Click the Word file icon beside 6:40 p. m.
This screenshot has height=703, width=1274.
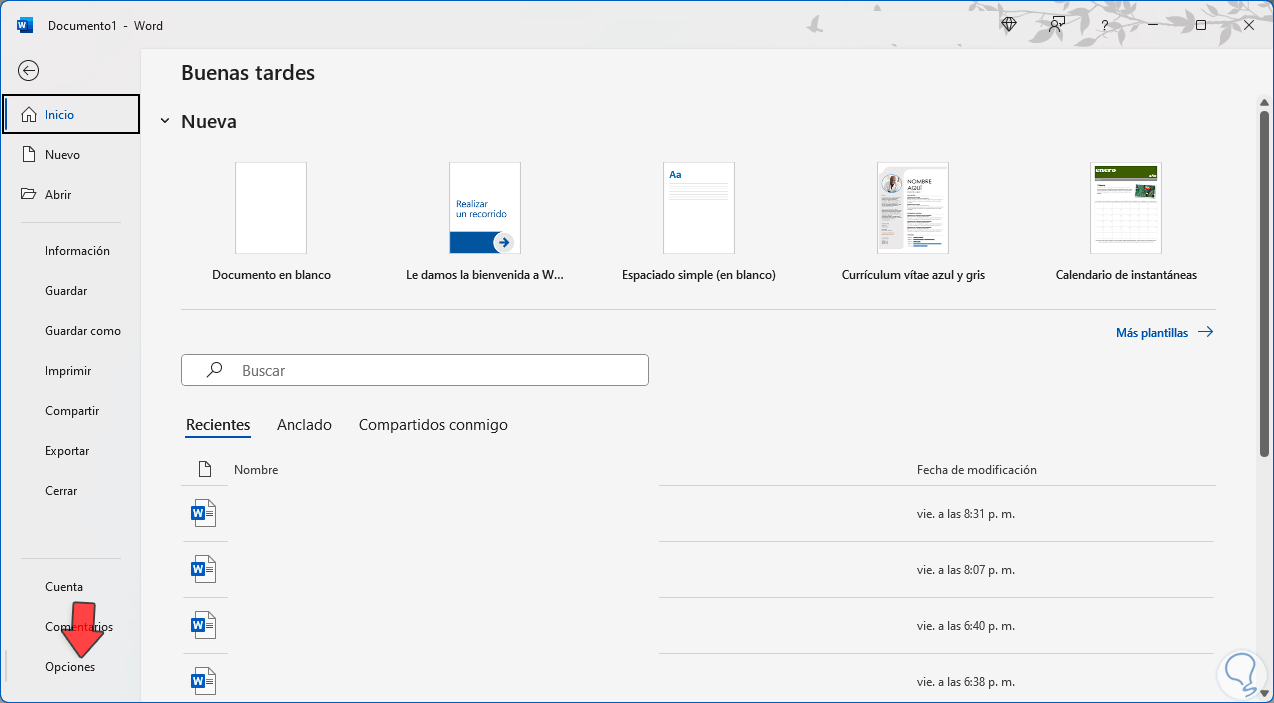pyautogui.click(x=203, y=626)
